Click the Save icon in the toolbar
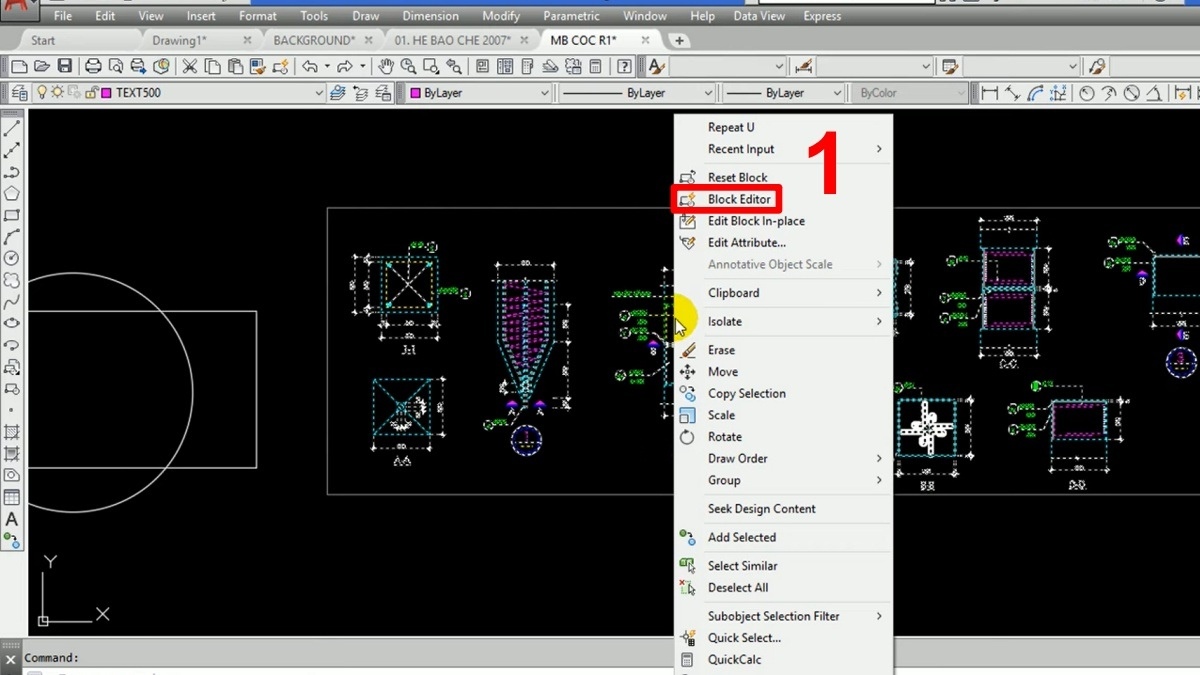Viewport: 1200px width, 675px height. coord(65,67)
